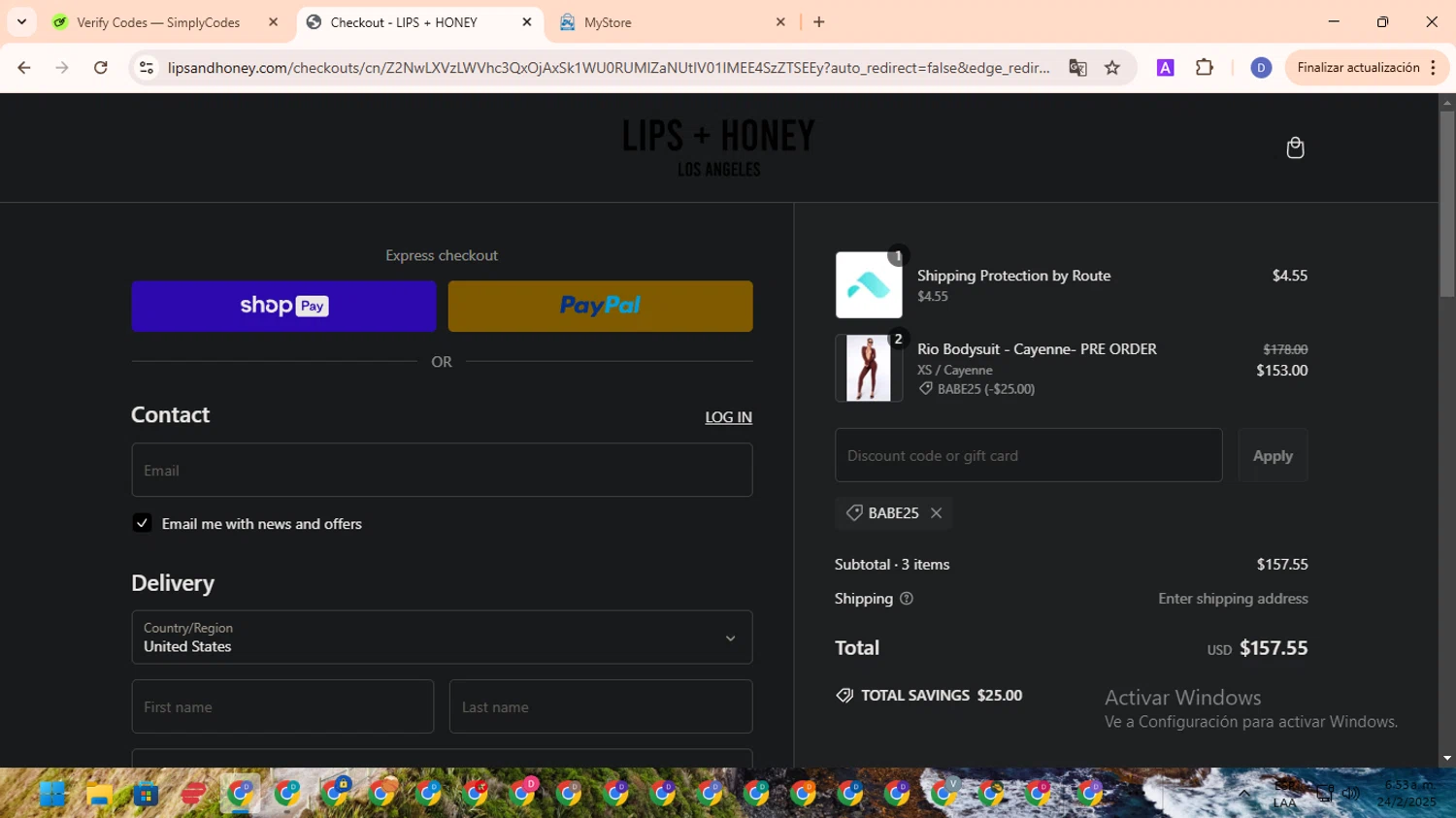This screenshot has width=1456, height=818.
Task: Open the Windows Start menu
Action: 52,795
